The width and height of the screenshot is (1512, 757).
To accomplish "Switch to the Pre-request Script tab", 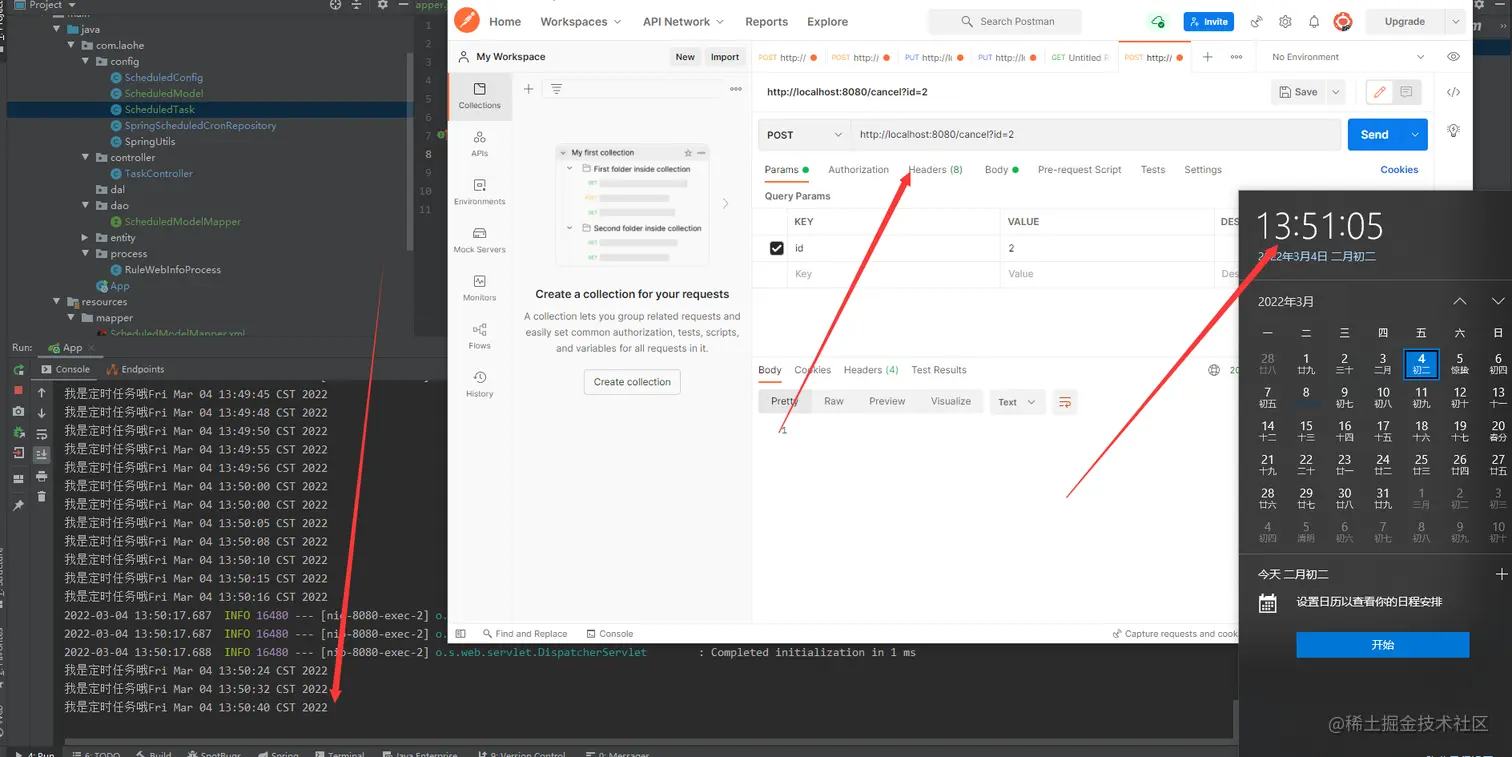I will (1080, 170).
